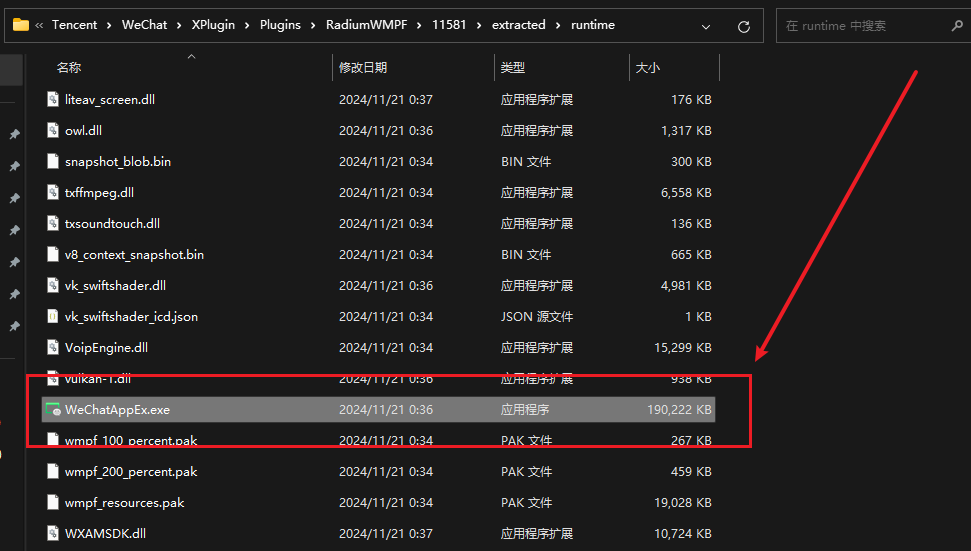Viewport: 971px width, 551px height.
Task: Select the file name WeChatAppEx.exe
Action: (x=117, y=409)
